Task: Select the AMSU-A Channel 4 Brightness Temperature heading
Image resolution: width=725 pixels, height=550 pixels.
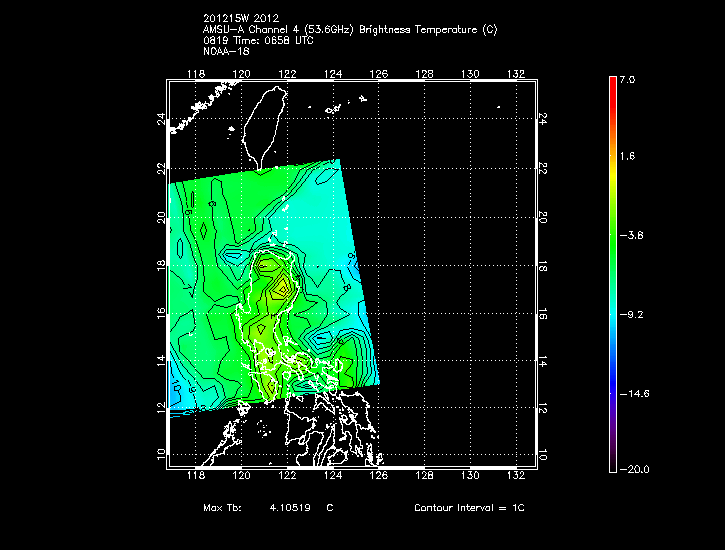Action: (x=350, y=30)
